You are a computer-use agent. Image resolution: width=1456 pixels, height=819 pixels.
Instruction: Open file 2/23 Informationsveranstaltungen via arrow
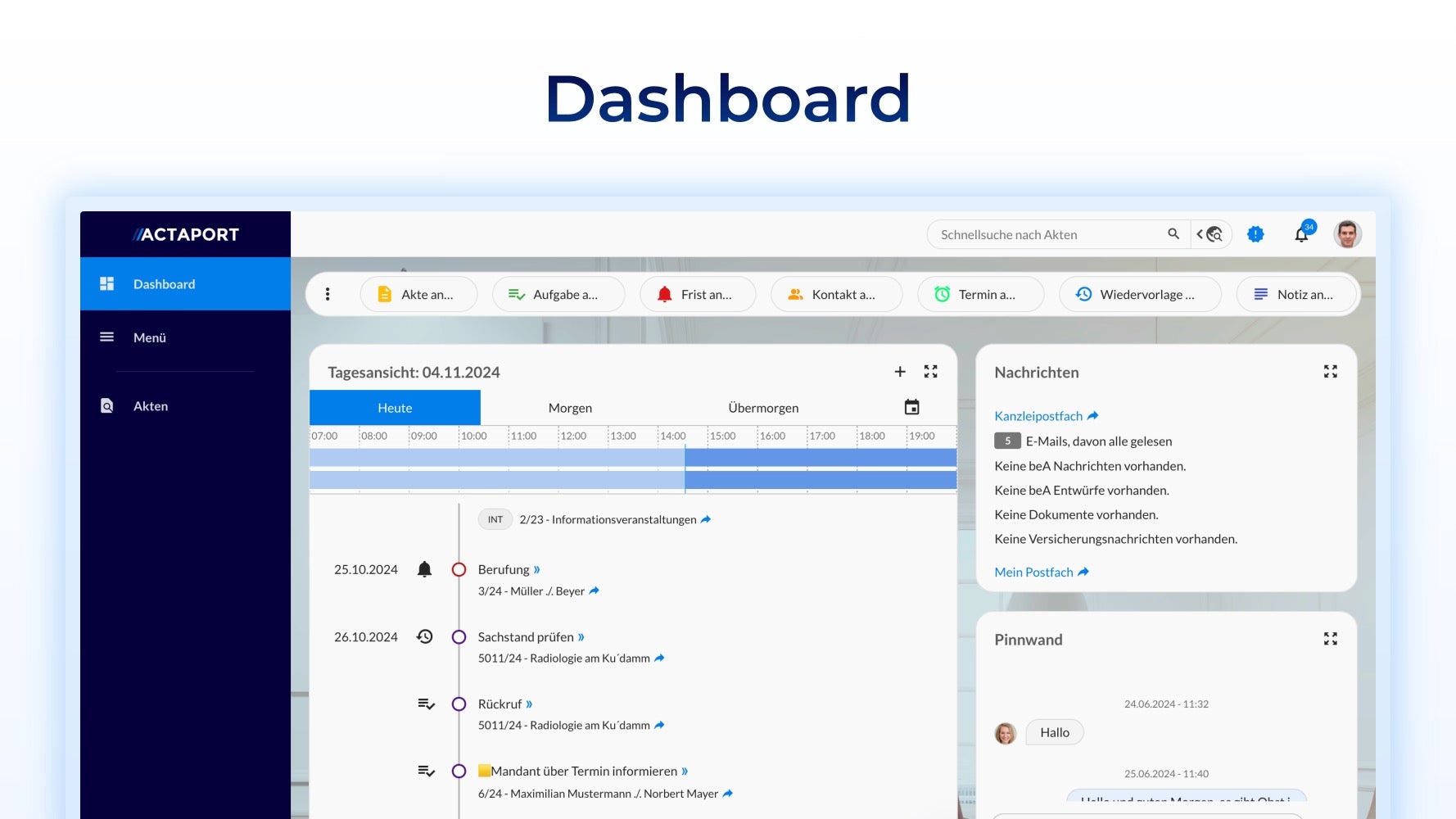click(706, 519)
